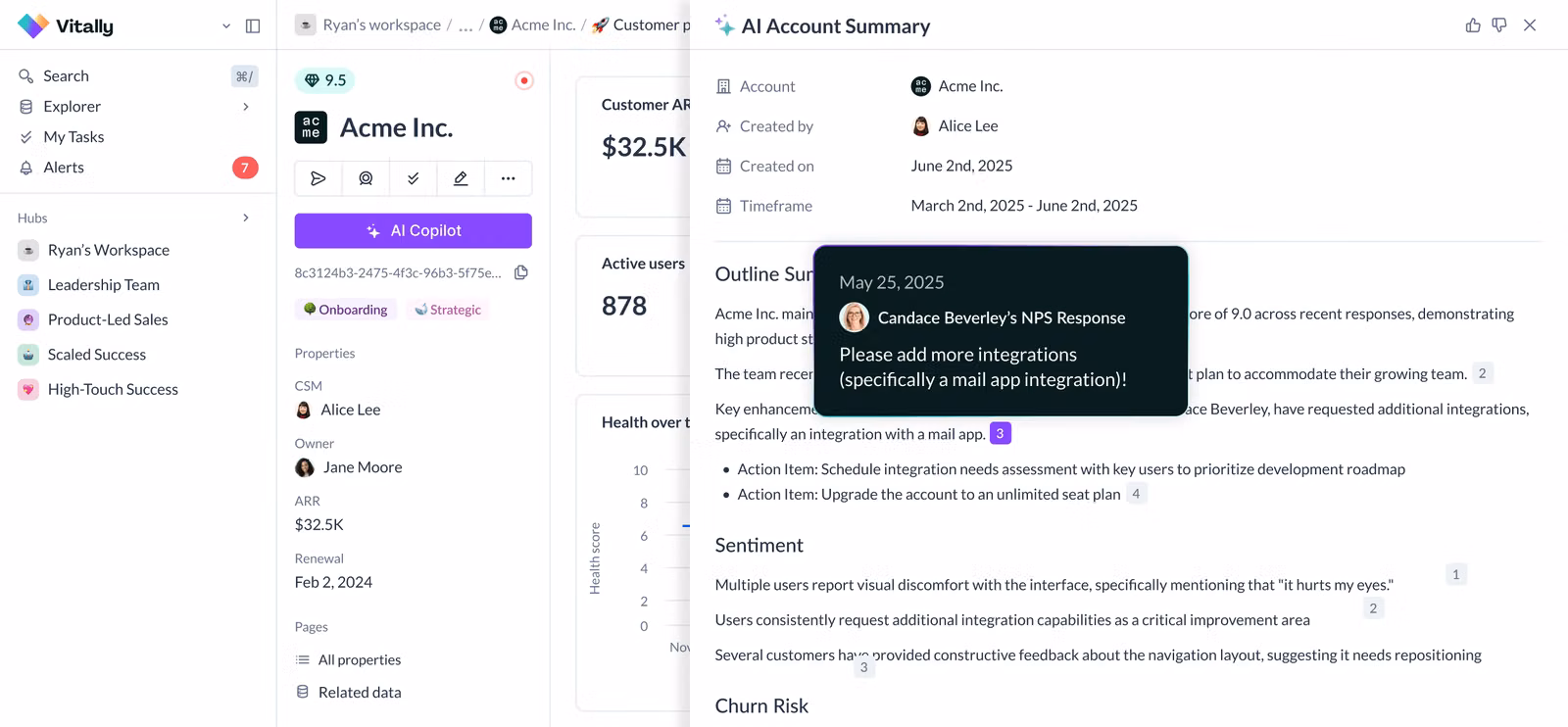
Task: Click the send message icon under Acme Inc.
Action: [318, 178]
